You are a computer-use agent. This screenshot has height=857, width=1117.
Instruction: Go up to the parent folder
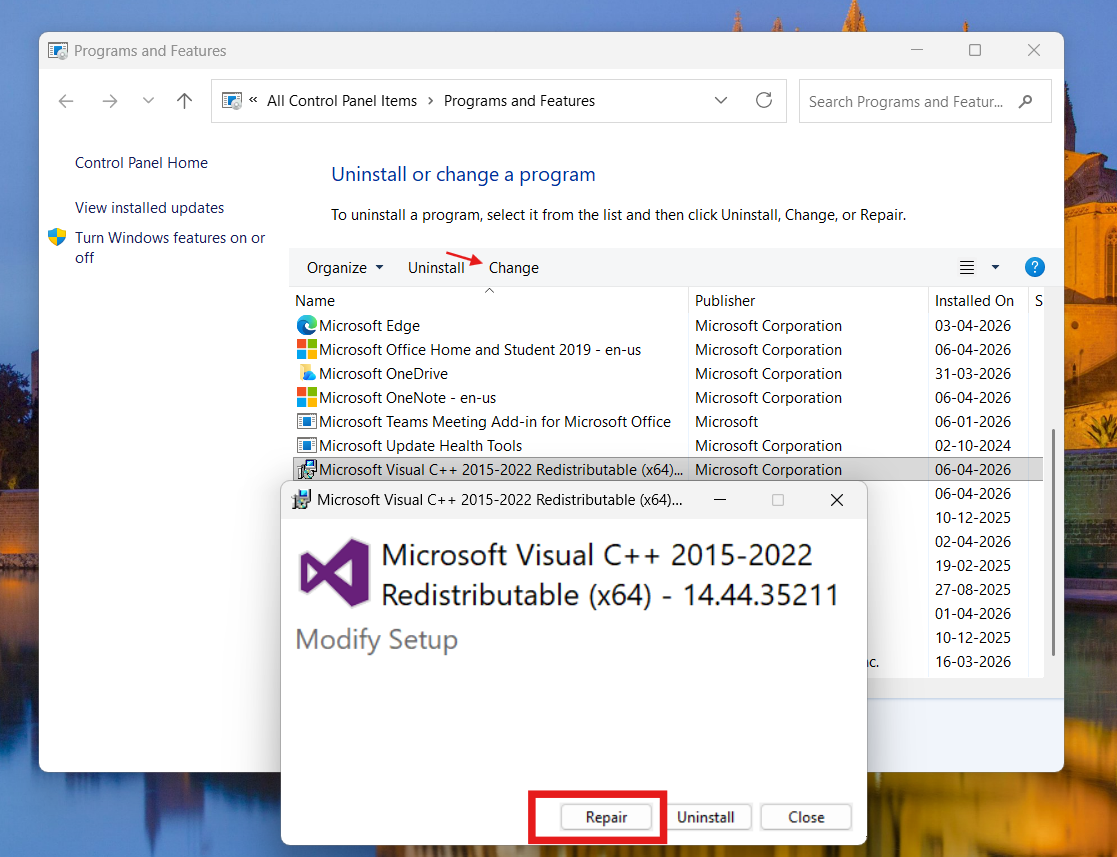(183, 100)
